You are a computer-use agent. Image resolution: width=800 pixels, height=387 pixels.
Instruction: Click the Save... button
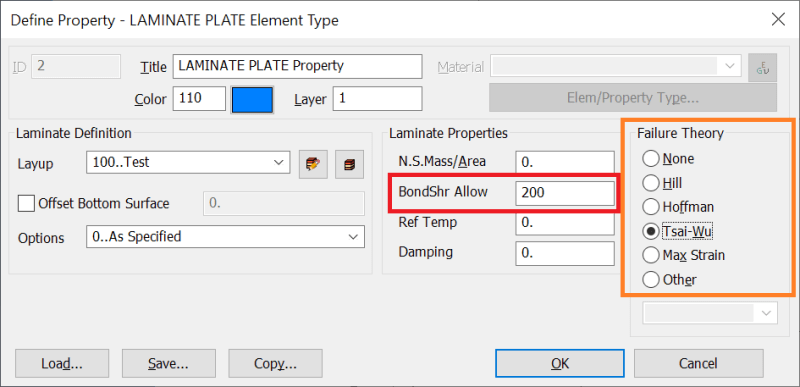(x=168, y=363)
